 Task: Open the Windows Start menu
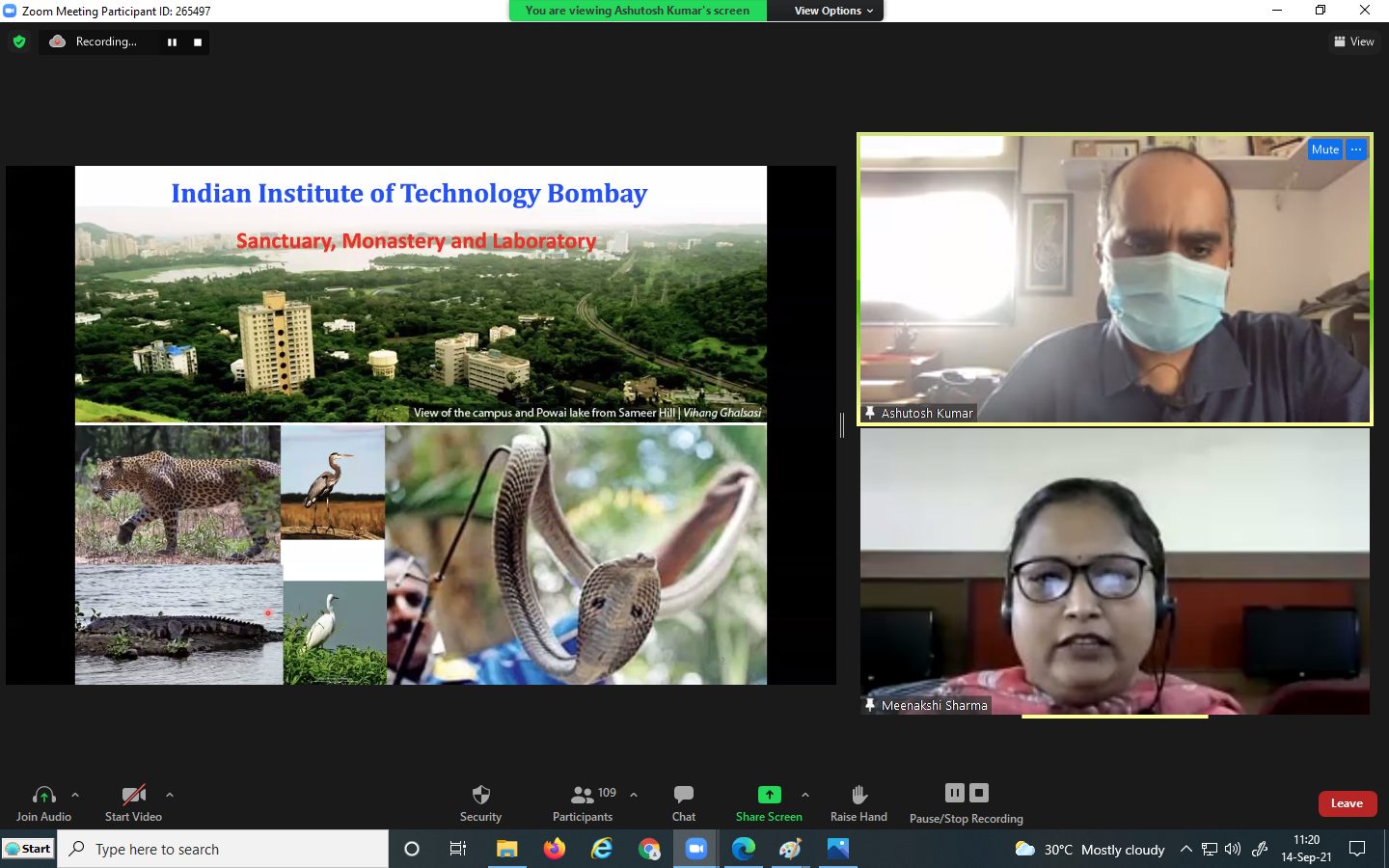click(x=28, y=849)
